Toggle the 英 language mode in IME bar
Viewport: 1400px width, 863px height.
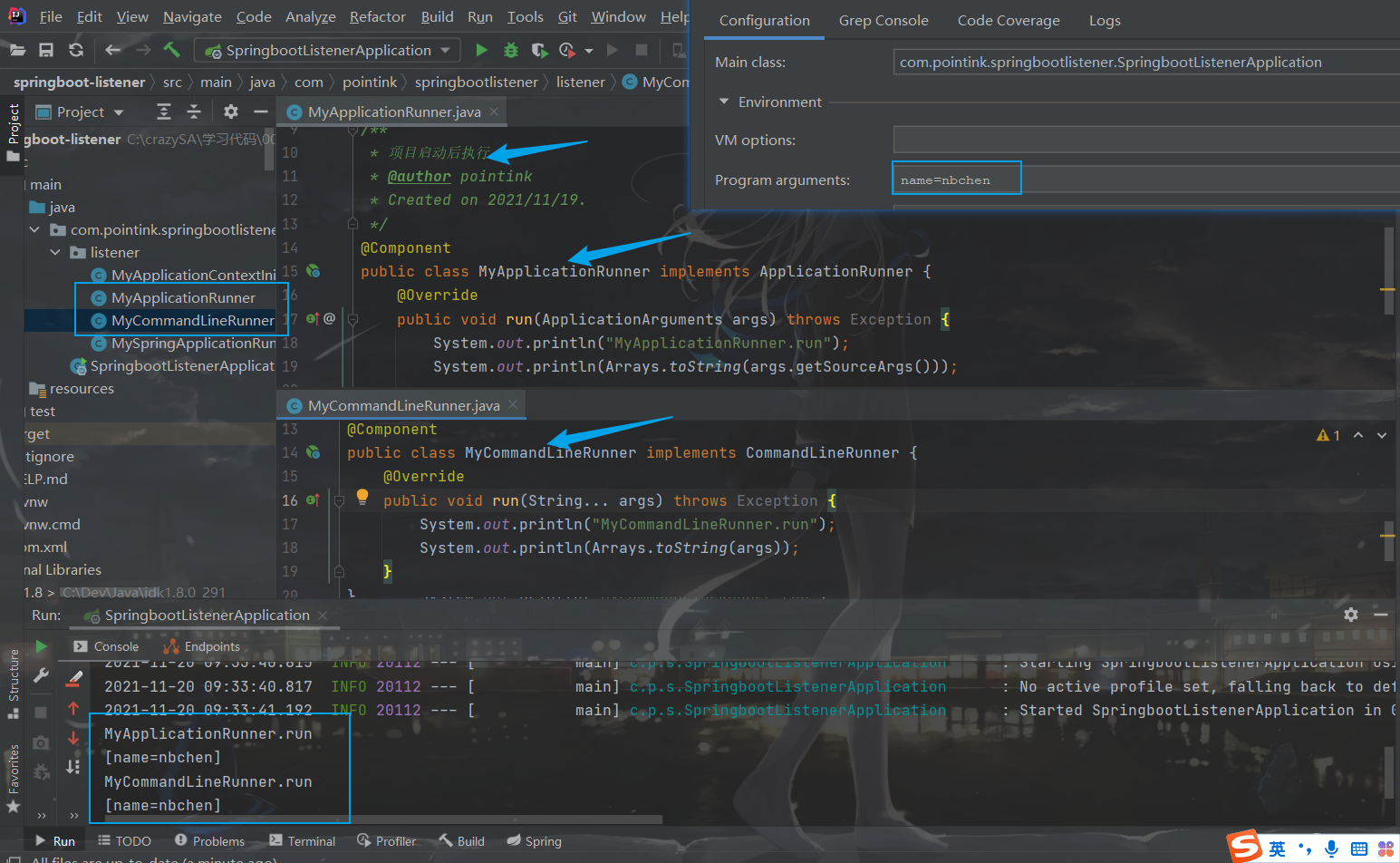pos(1277,848)
